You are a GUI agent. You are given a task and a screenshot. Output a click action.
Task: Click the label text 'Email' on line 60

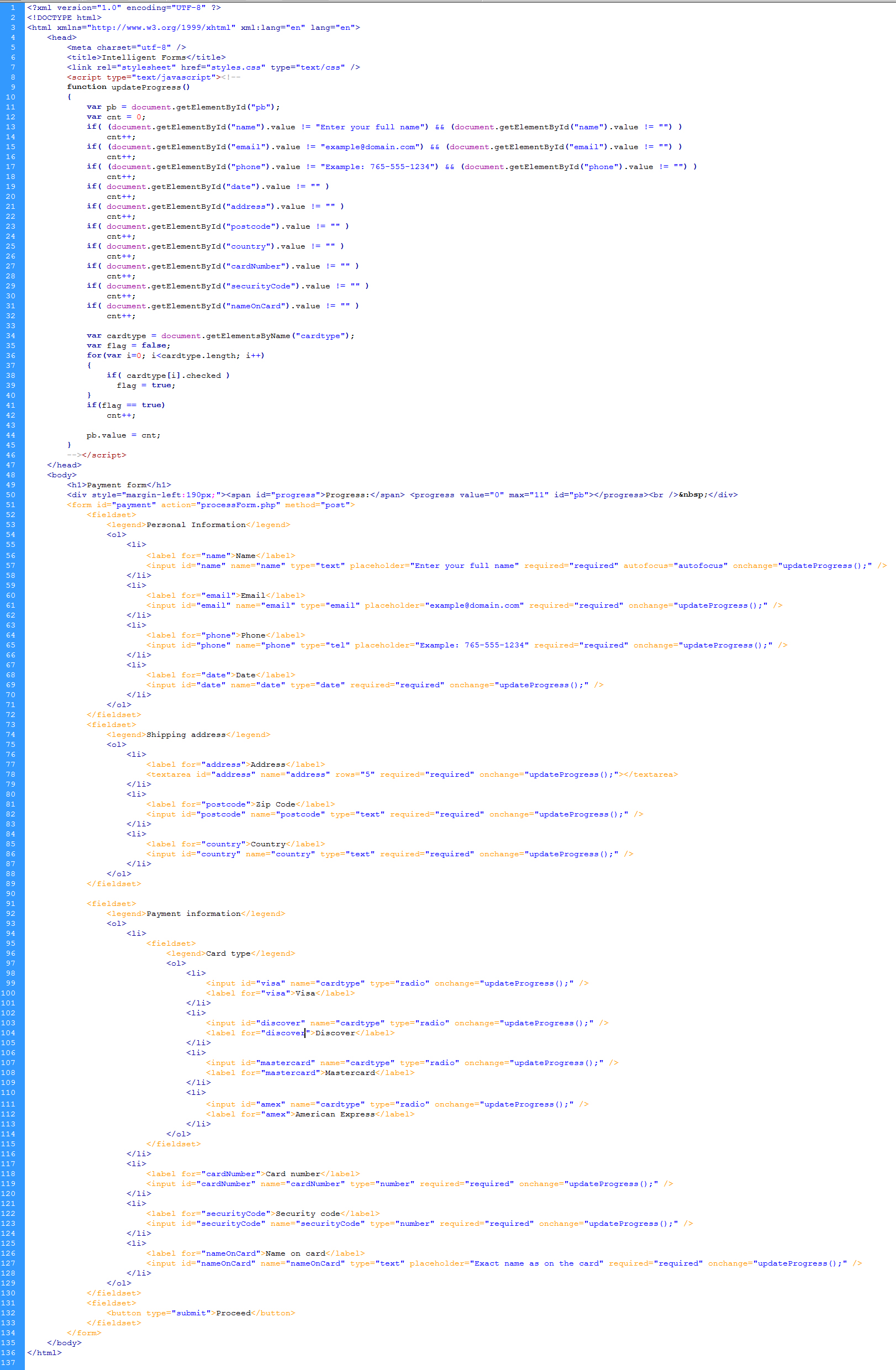[253, 596]
